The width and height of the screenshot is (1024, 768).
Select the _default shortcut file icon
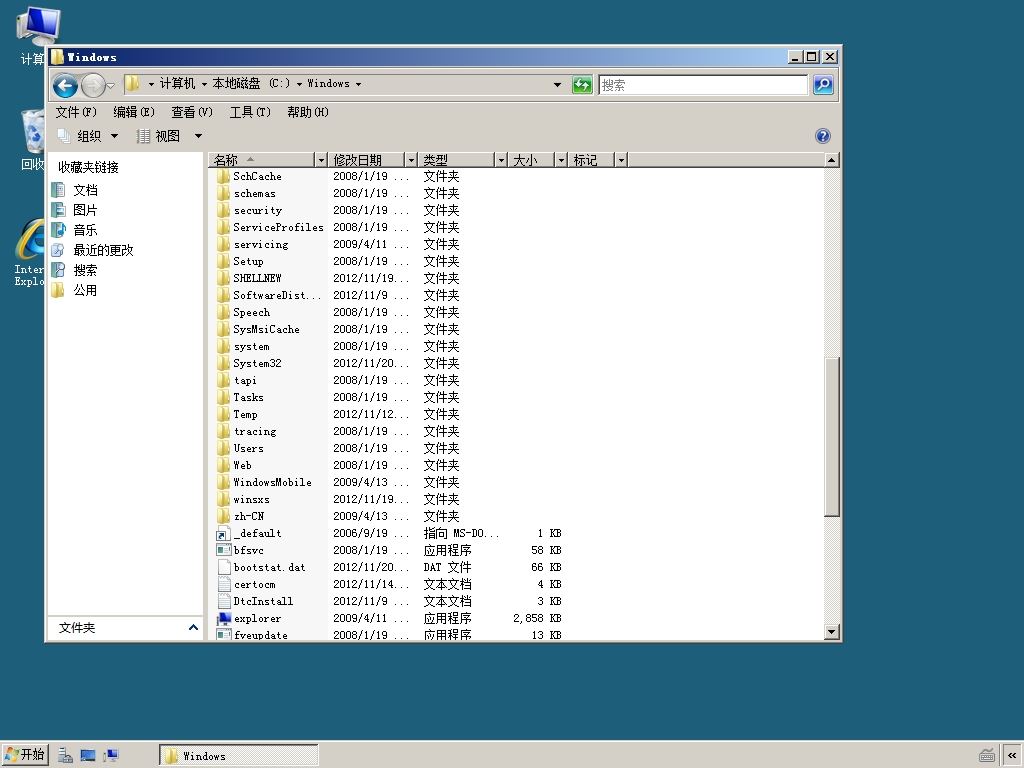coord(223,534)
